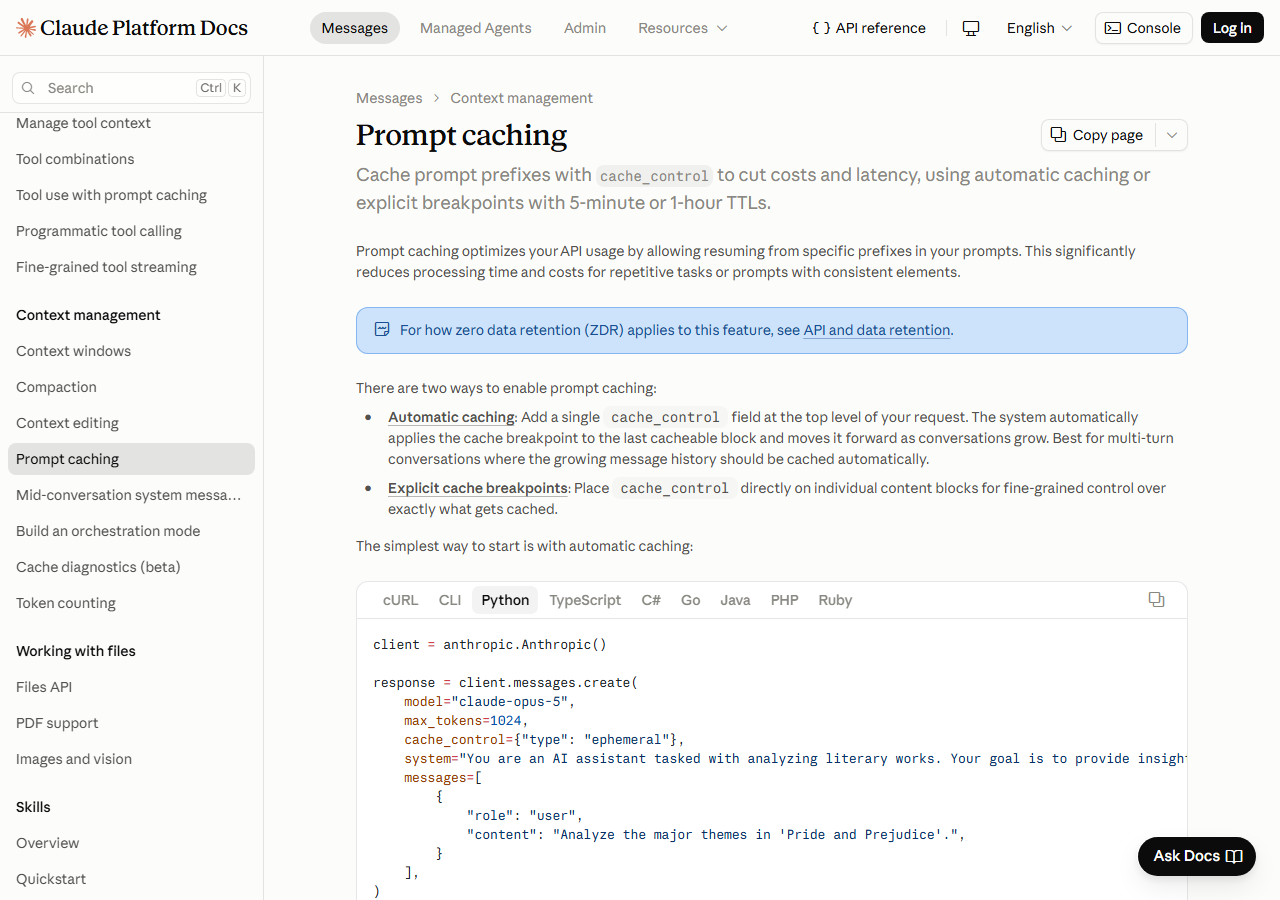This screenshot has width=1280, height=900.
Task: Click the Skills sidebar heading
Action: tap(33, 807)
